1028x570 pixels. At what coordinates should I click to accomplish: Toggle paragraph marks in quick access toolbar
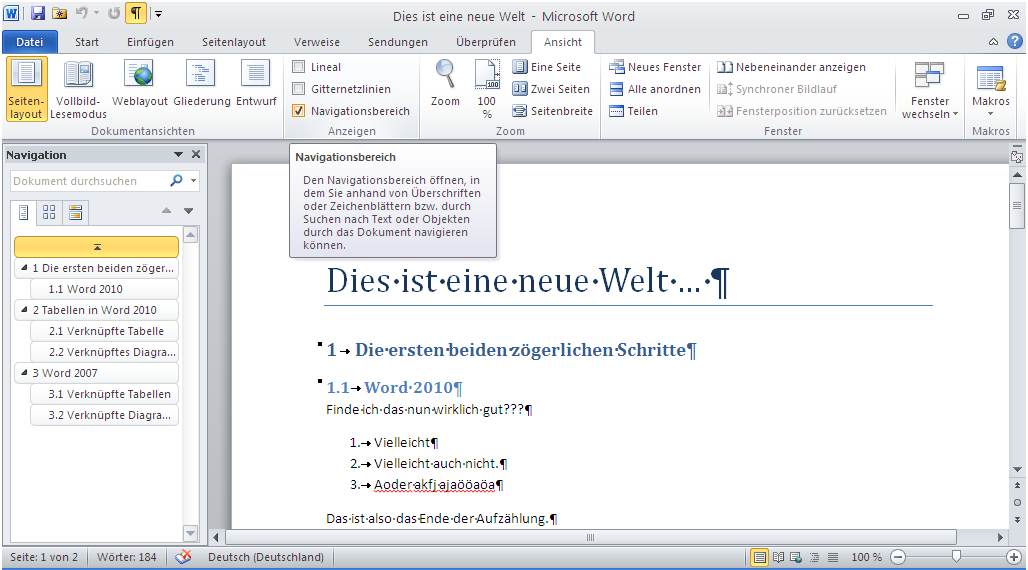coord(136,13)
